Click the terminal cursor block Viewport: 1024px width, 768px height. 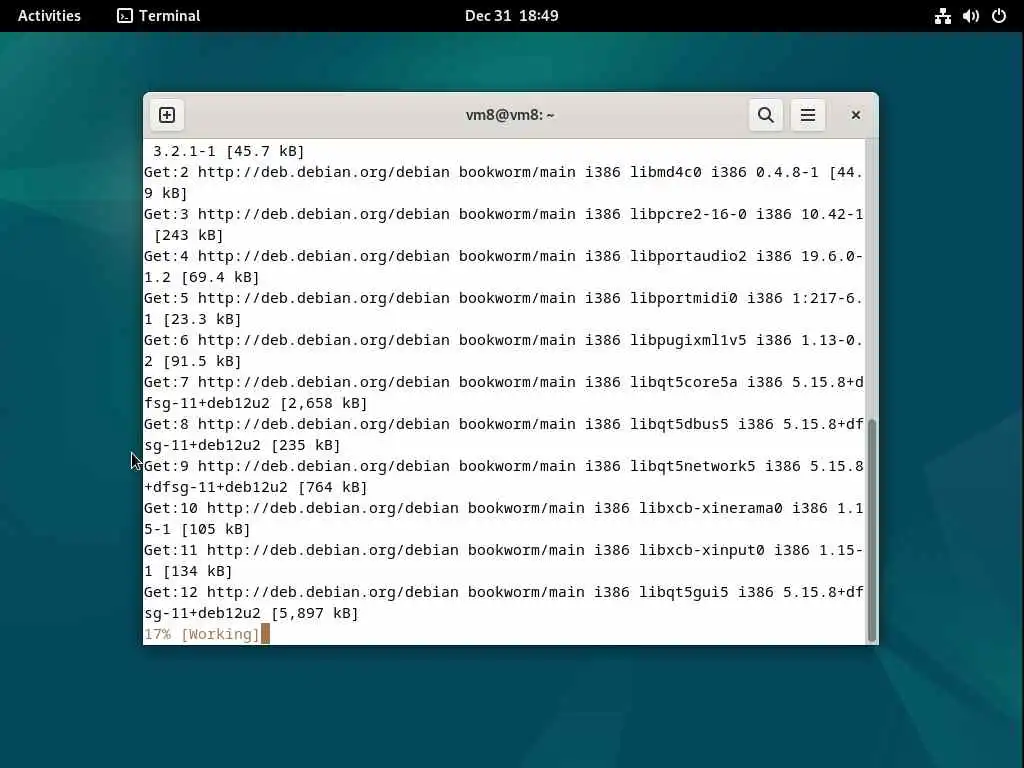point(265,634)
